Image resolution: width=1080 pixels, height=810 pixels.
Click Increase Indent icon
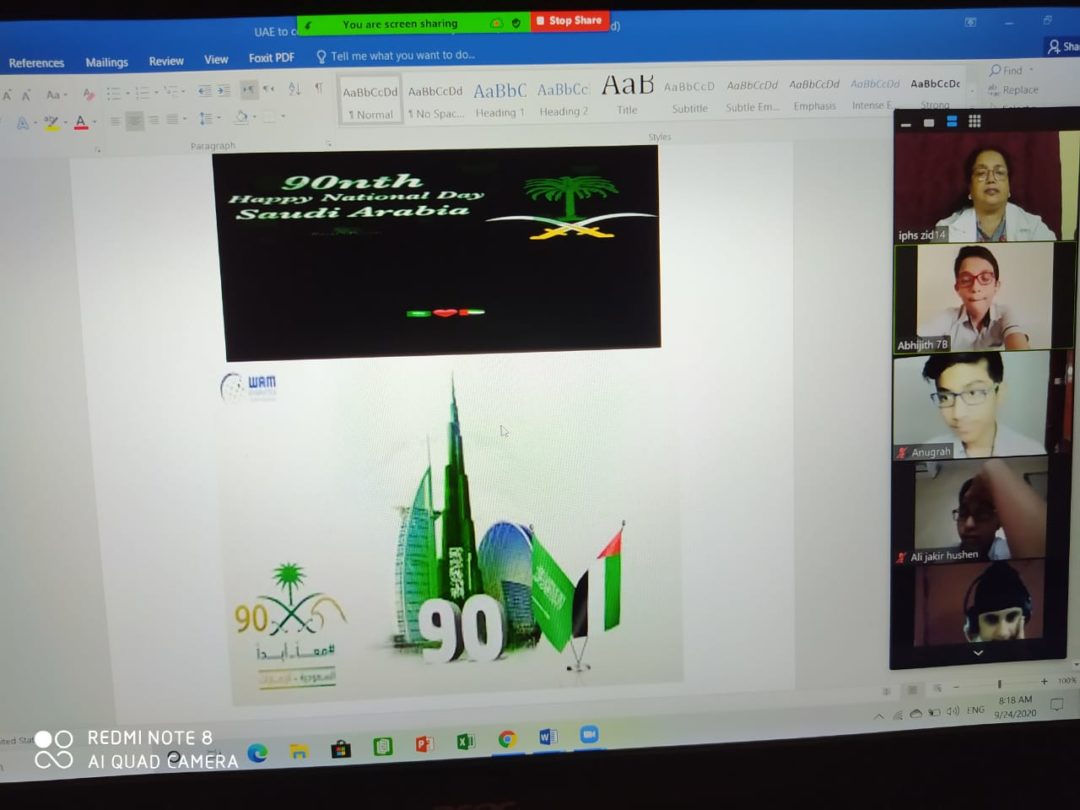pyautogui.click(x=223, y=90)
